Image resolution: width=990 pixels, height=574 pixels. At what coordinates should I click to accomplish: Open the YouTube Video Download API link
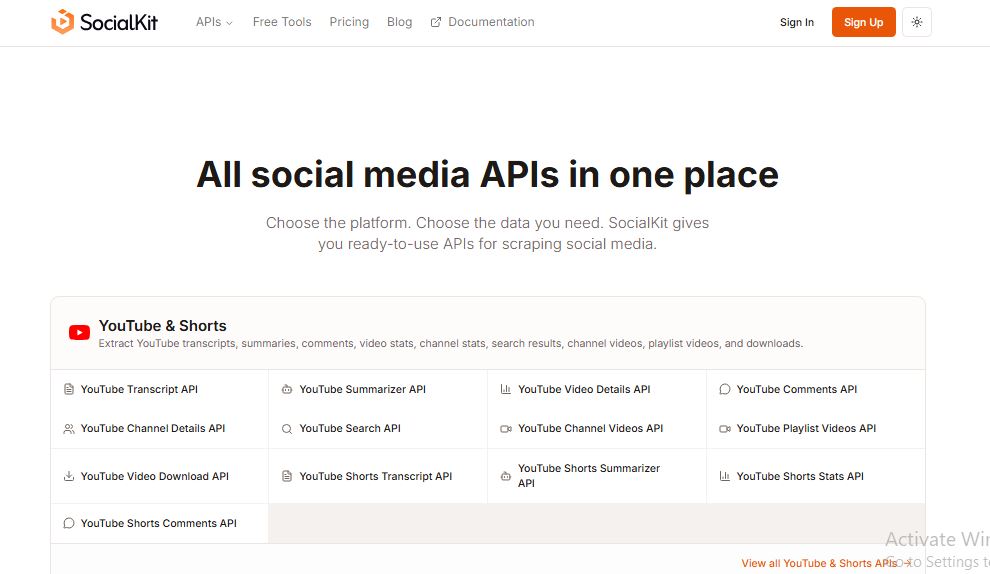click(x=155, y=476)
